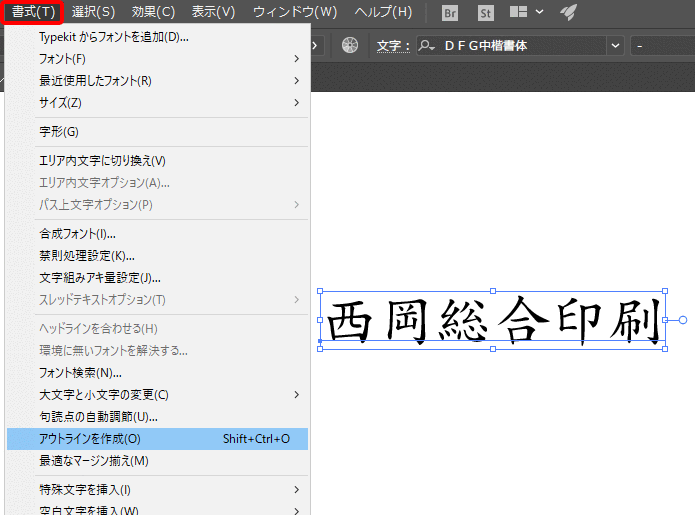Click the font name field DFG中楷書体

point(511,46)
